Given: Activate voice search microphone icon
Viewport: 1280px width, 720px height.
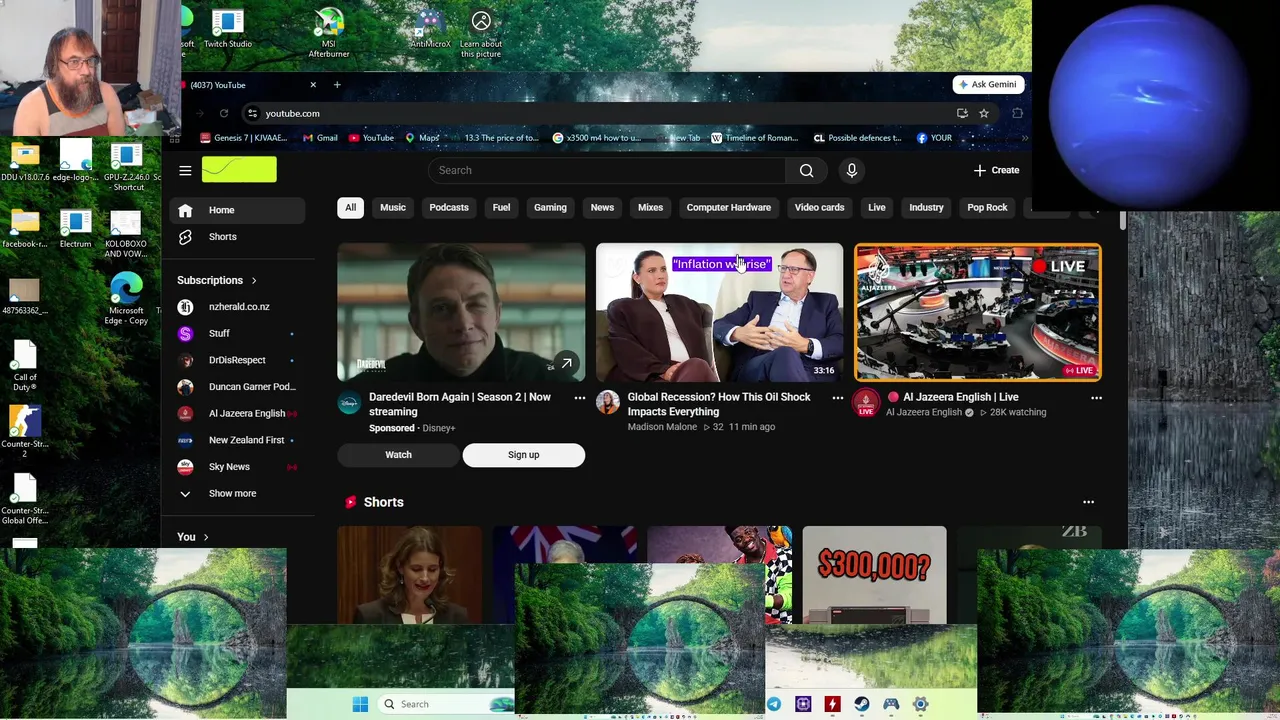Looking at the screenshot, I should (852, 170).
